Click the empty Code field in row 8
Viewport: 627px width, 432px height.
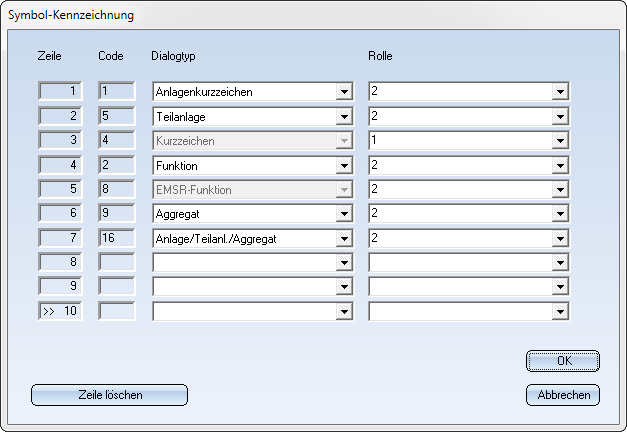point(116,262)
